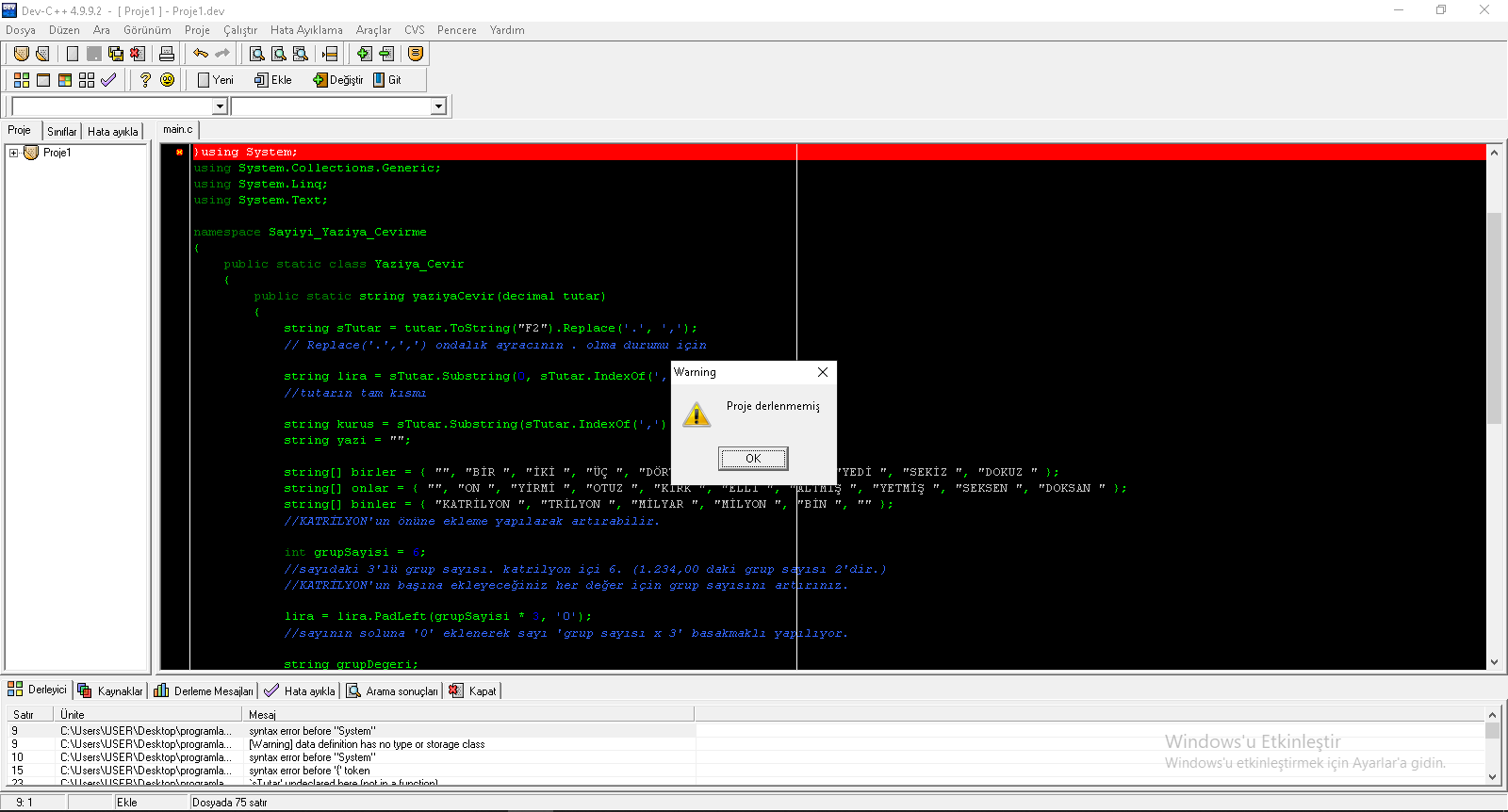Open the second function dropdown
1508x812 pixels.
point(438,106)
